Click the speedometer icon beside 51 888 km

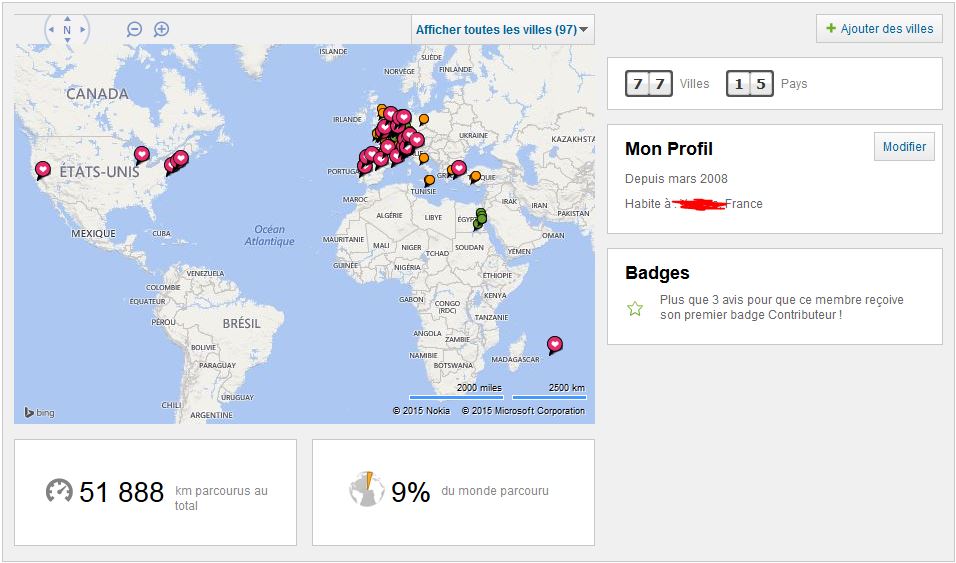click(60, 491)
